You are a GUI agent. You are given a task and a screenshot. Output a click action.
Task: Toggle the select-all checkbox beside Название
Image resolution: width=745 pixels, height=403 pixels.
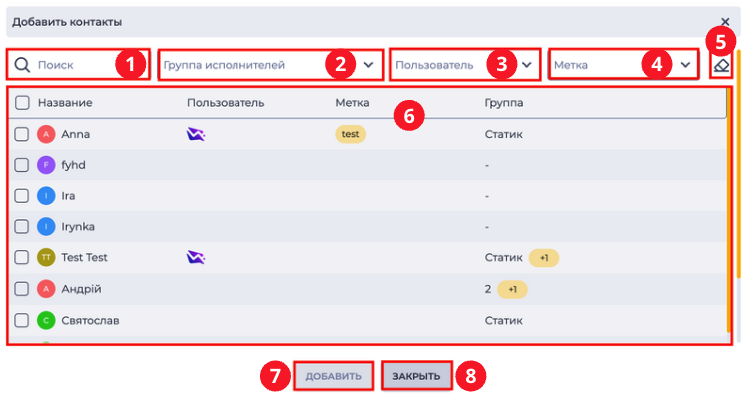[22, 103]
